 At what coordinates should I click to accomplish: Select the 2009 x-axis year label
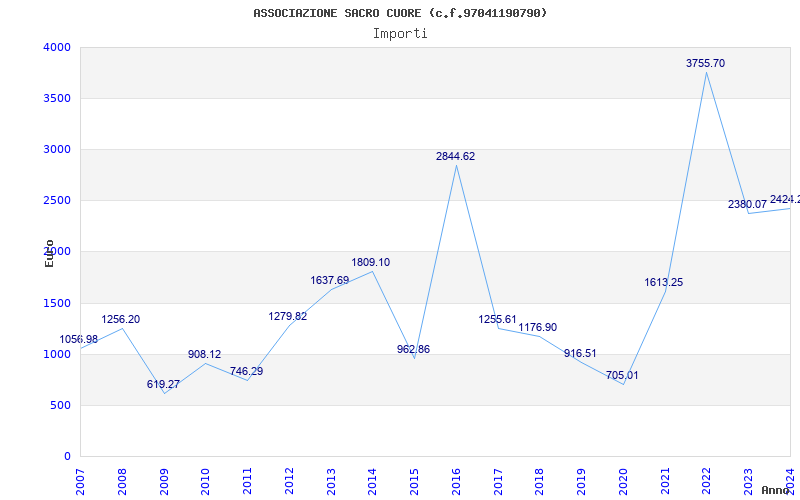pos(163,482)
